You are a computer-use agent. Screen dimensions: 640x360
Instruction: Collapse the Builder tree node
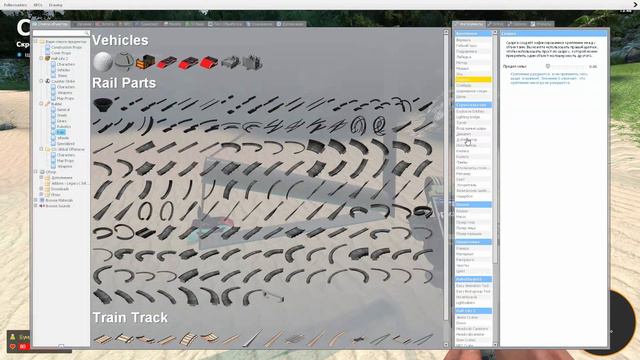tap(41, 104)
